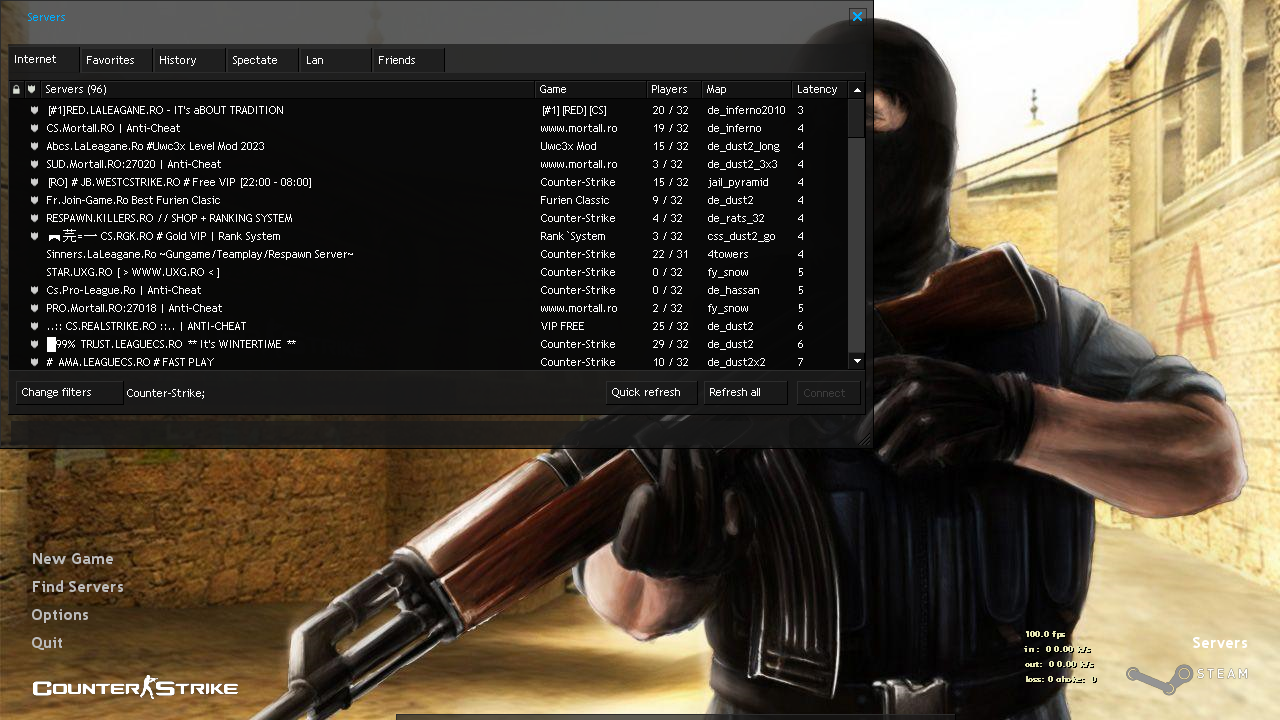The height and width of the screenshot is (720, 1280).
Task: Open the Change filters panel
Action: (68, 393)
